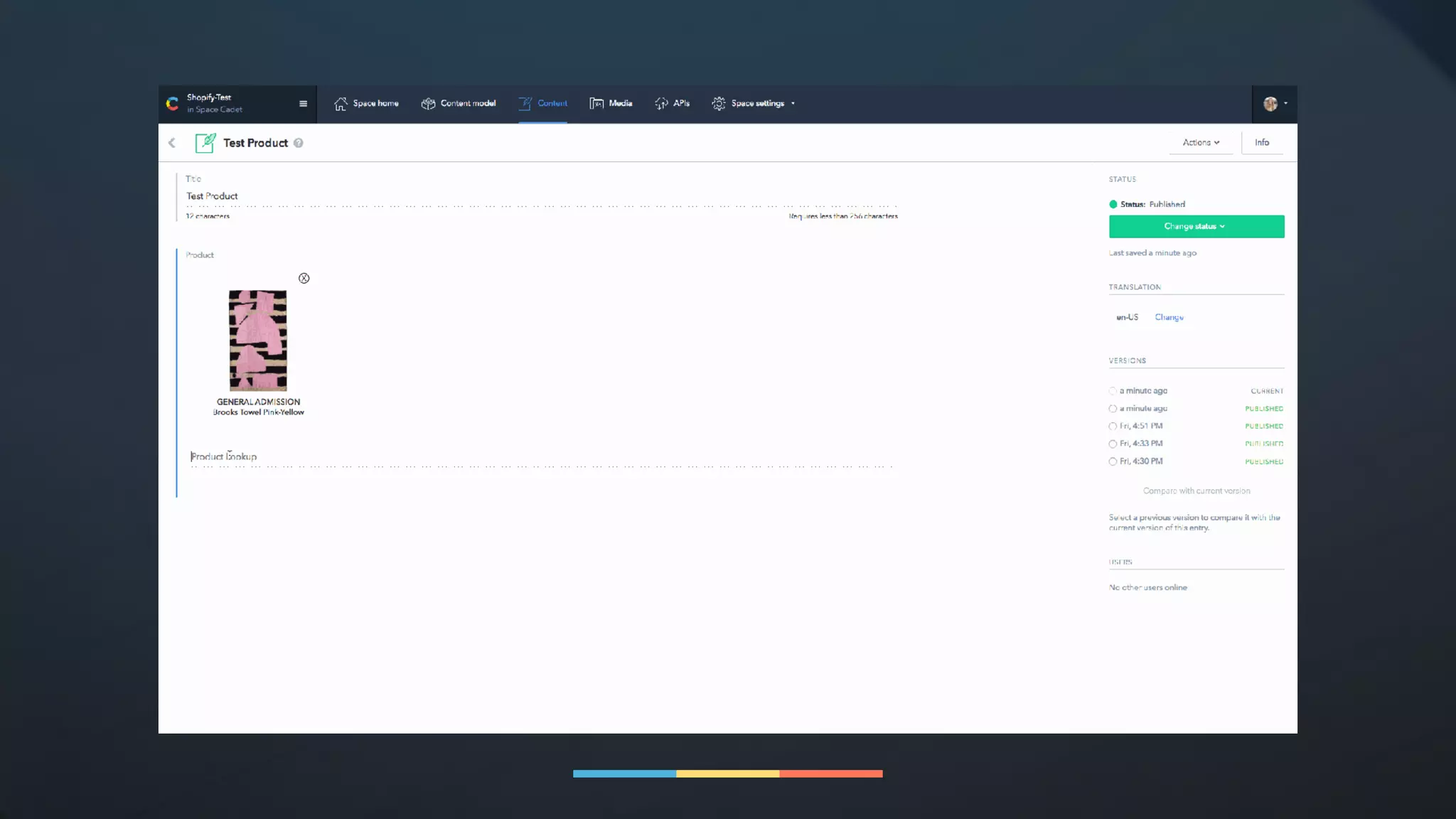Click the translation Change link
The width and height of the screenshot is (1456, 819).
point(1169,317)
